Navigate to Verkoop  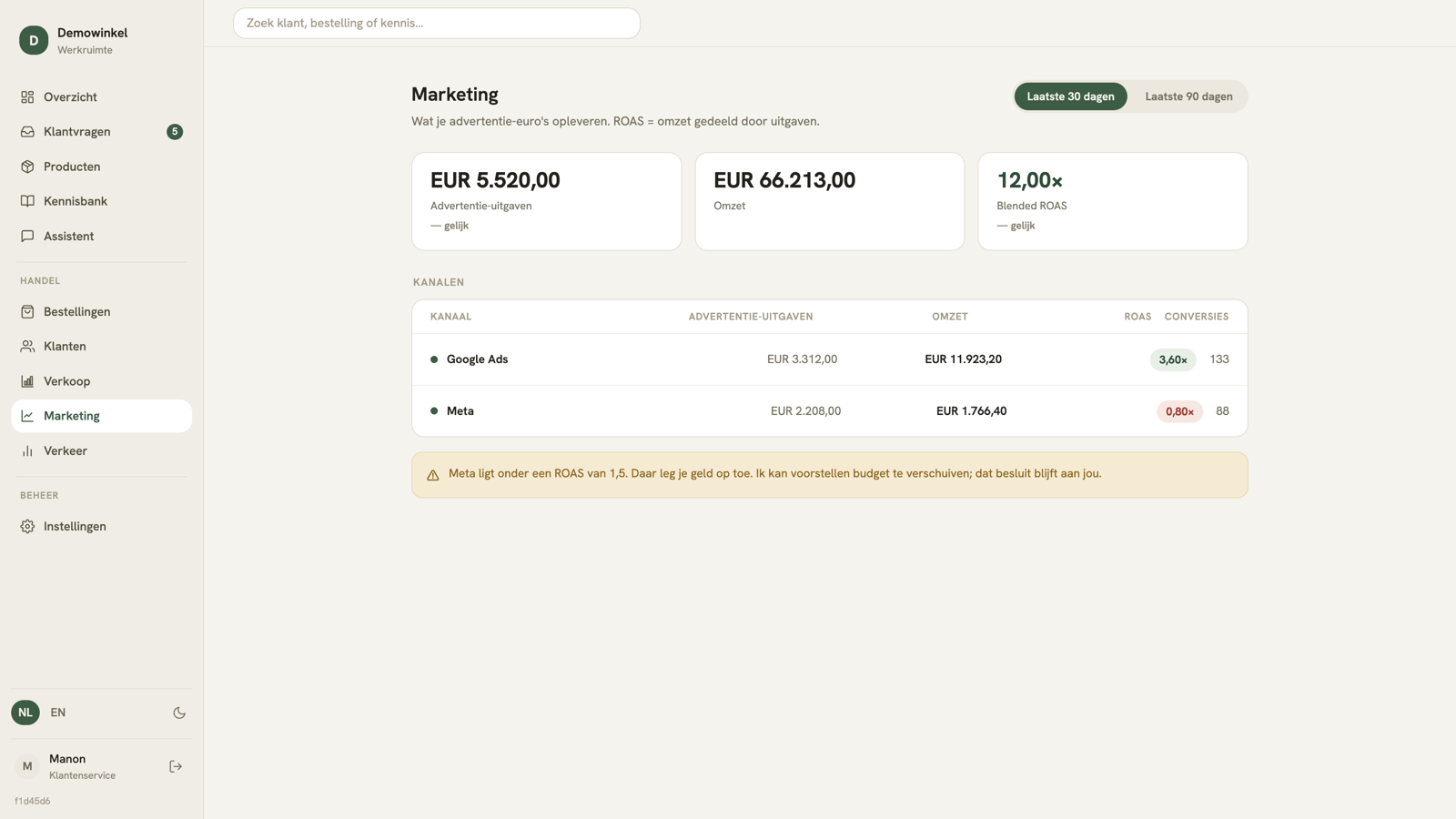pos(101,381)
